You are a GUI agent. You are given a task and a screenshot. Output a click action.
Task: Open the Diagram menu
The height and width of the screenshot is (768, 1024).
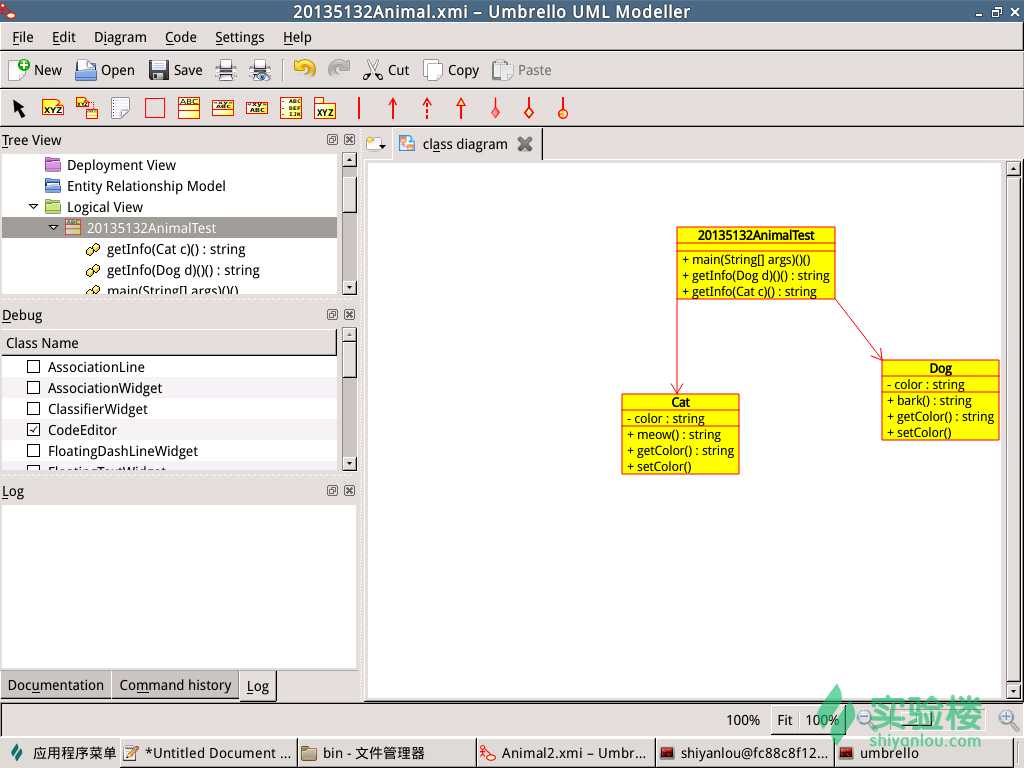pos(120,37)
